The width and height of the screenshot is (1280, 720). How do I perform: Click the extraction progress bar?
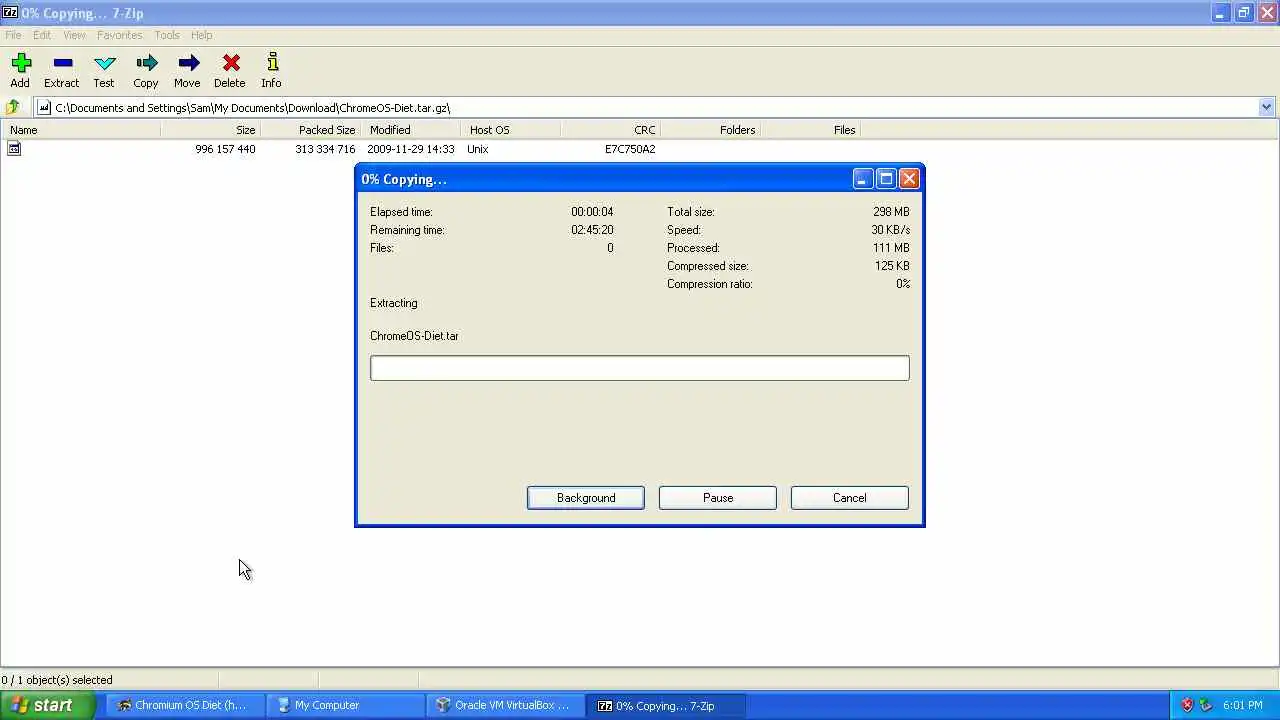pyautogui.click(x=640, y=368)
